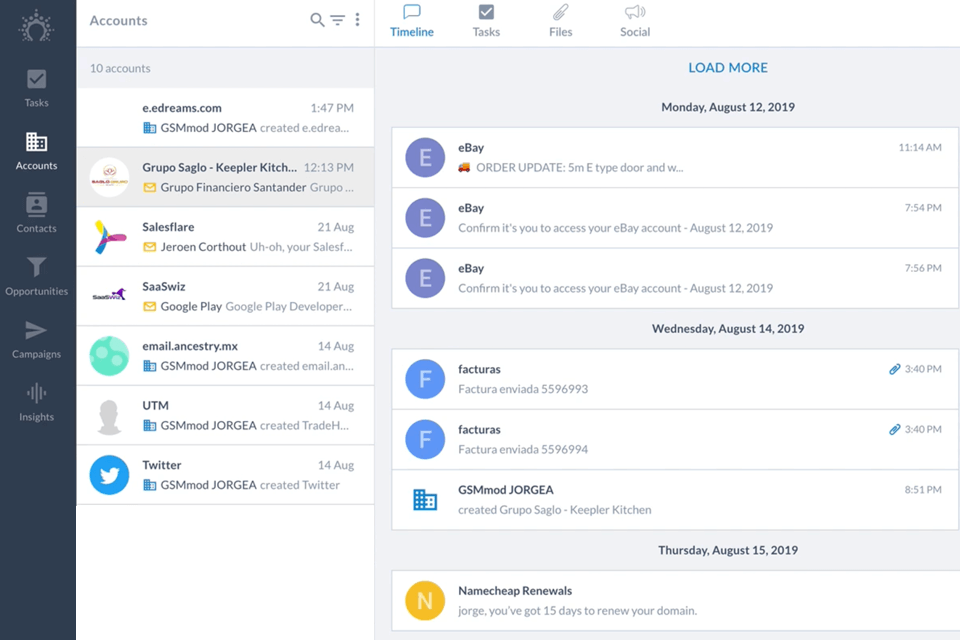960x640 pixels.
Task: Click the email.ancestry.mx green avatar
Action: 109,355
